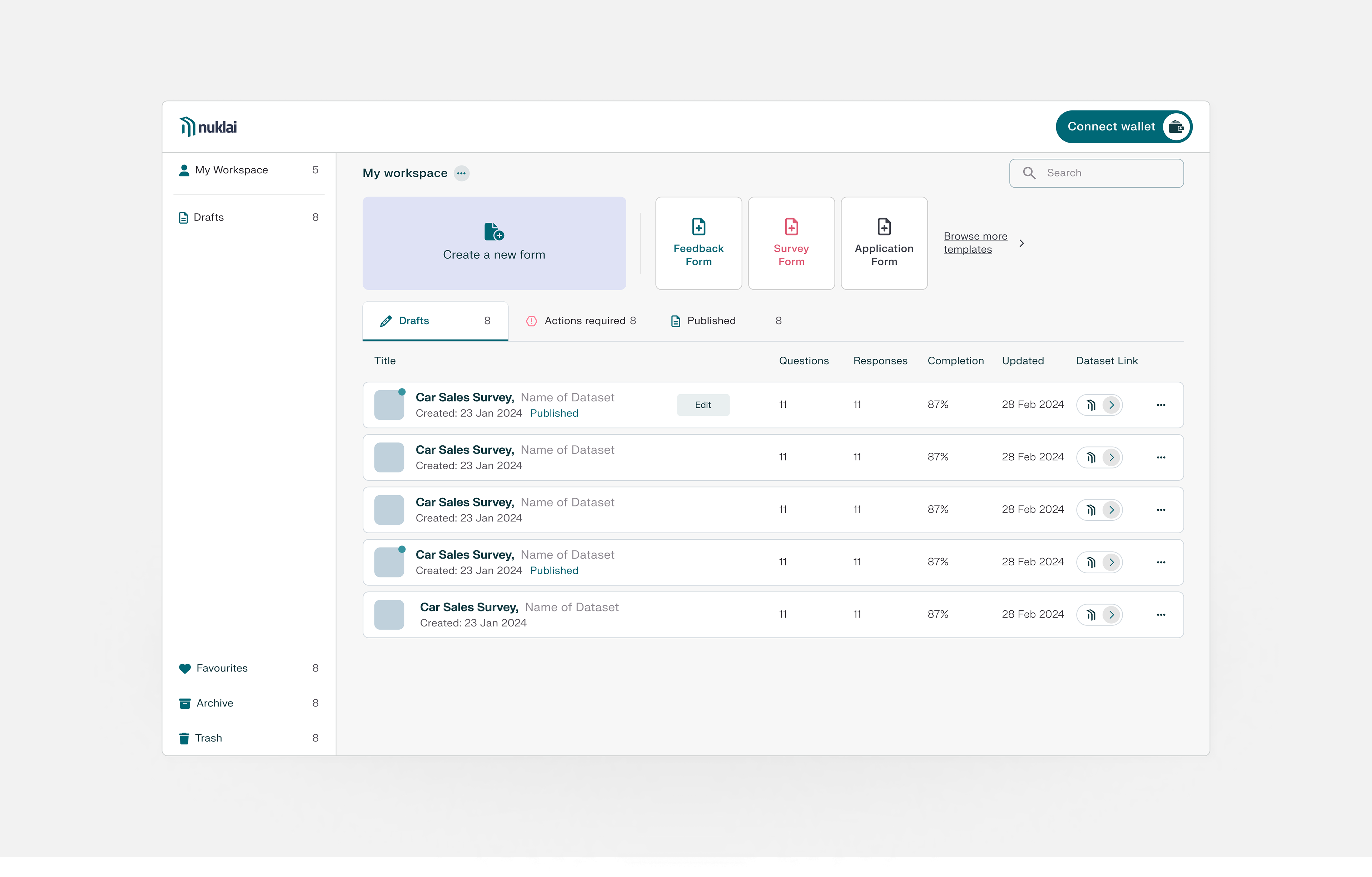
Task: Open Favourites in the sidebar
Action: click(x=249, y=668)
